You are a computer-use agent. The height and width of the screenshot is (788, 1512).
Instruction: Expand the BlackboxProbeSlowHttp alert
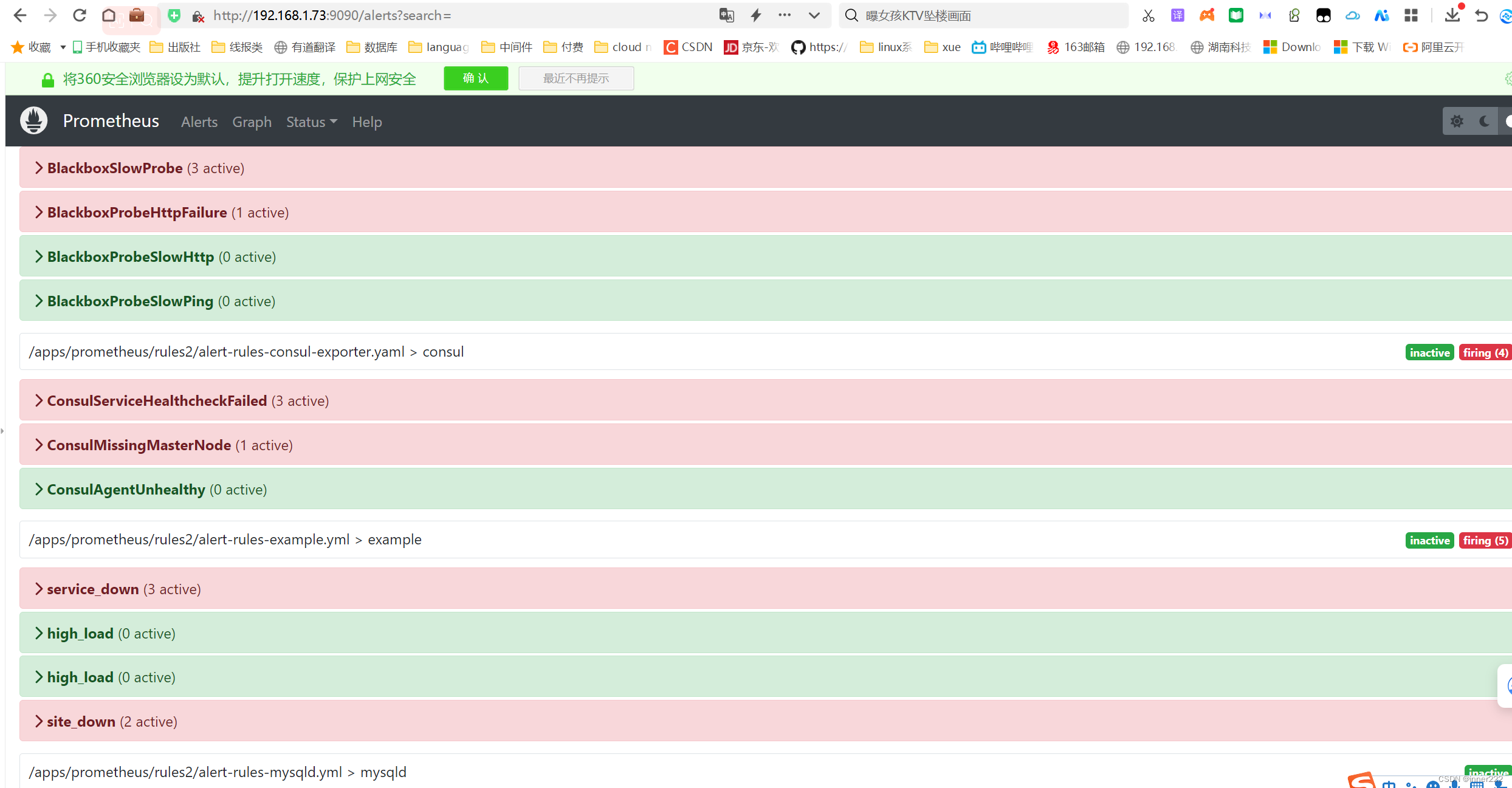766,257
